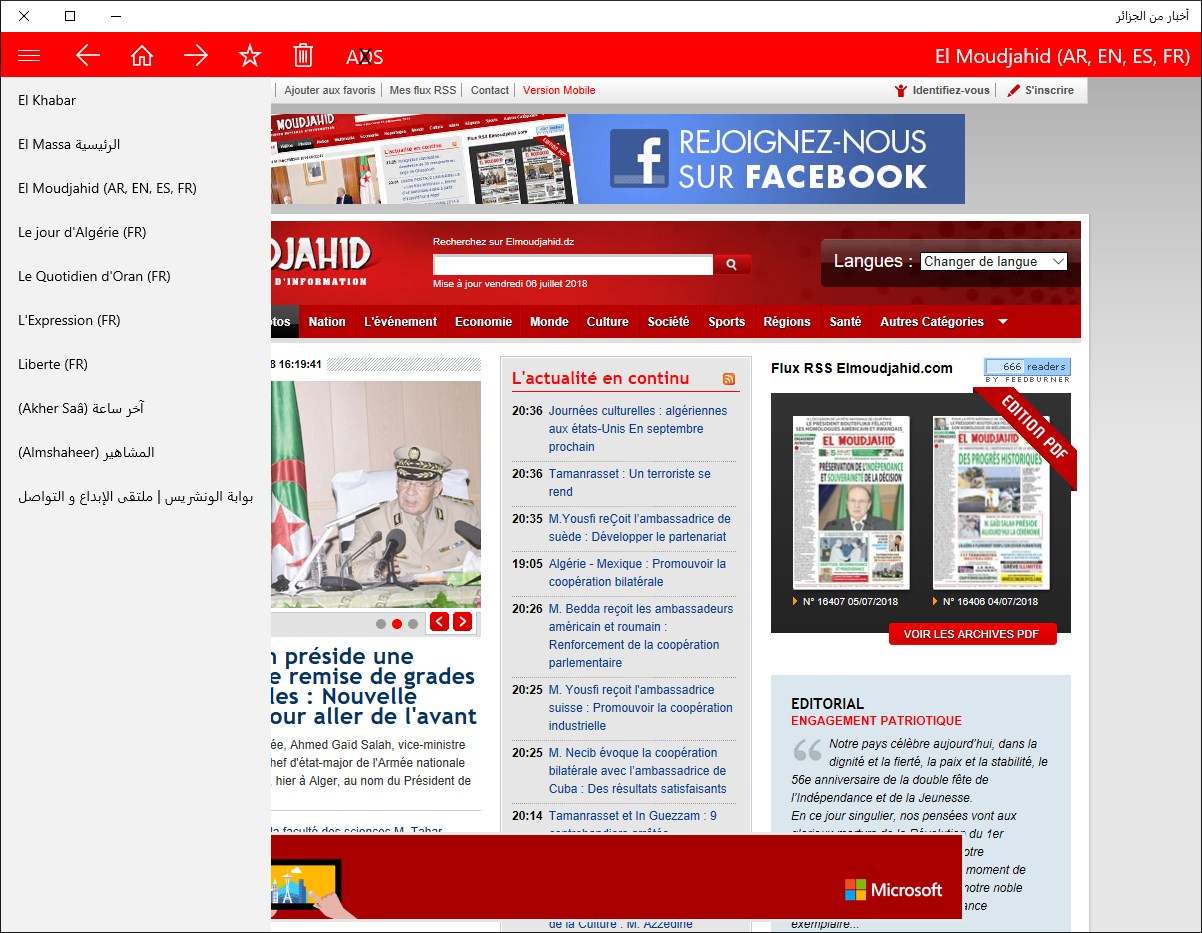
Task: Click the trash delete icon
Action: coord(303,56)
